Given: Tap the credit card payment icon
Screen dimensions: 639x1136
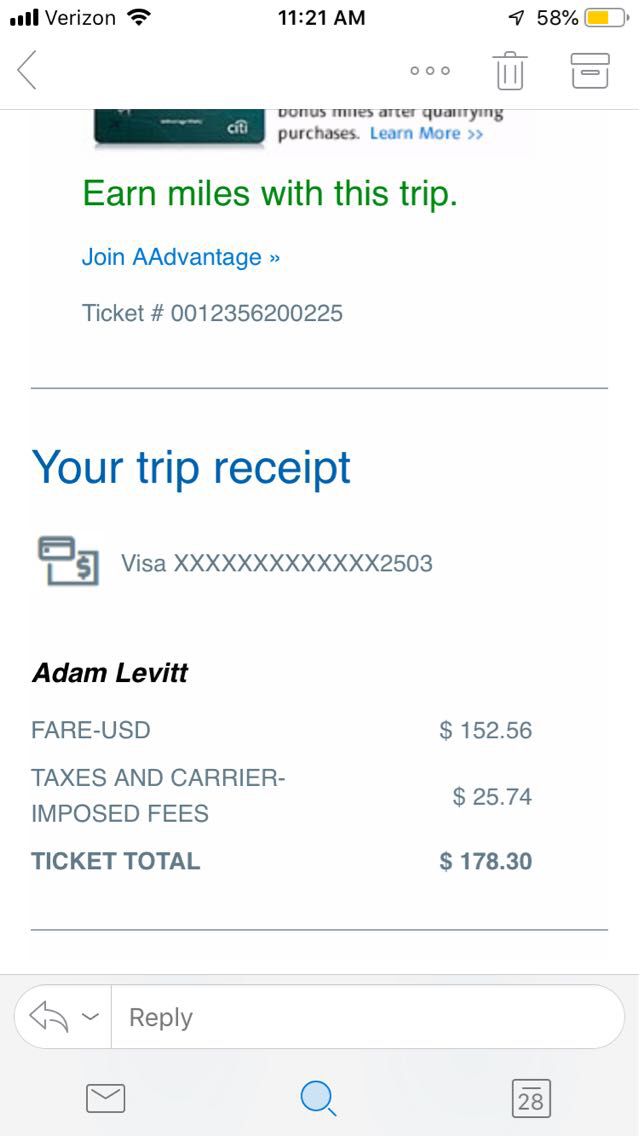Looking at the screenshot, I should [68, 560].
